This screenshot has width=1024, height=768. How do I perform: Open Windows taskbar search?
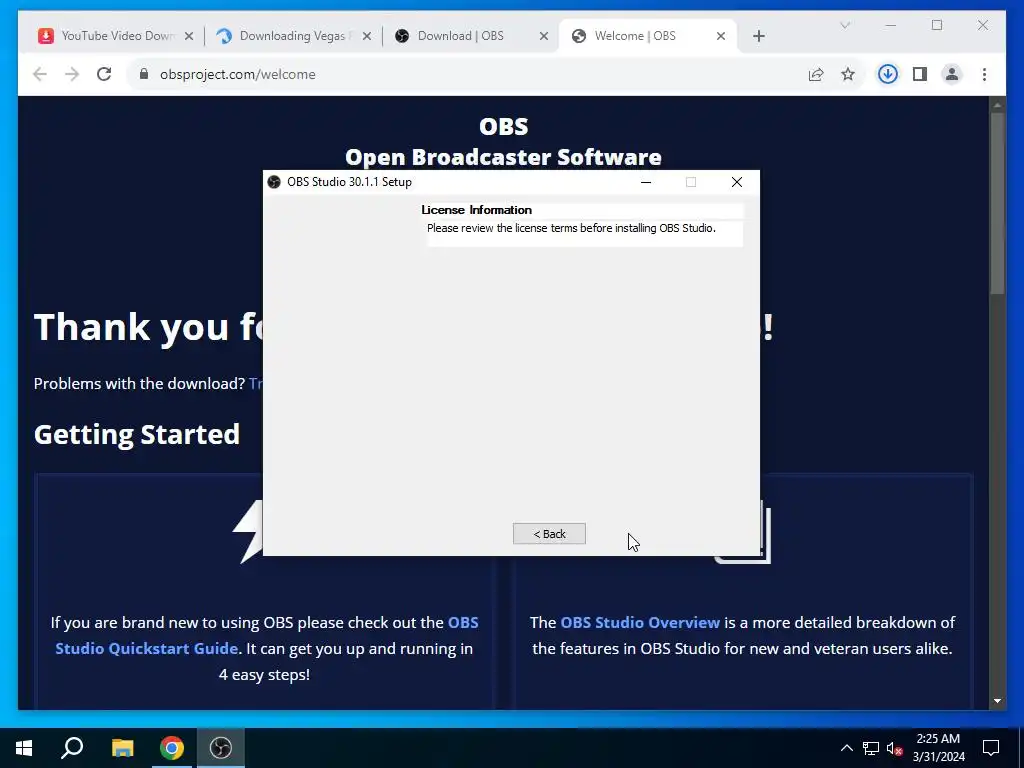click(x=72, y=748)
